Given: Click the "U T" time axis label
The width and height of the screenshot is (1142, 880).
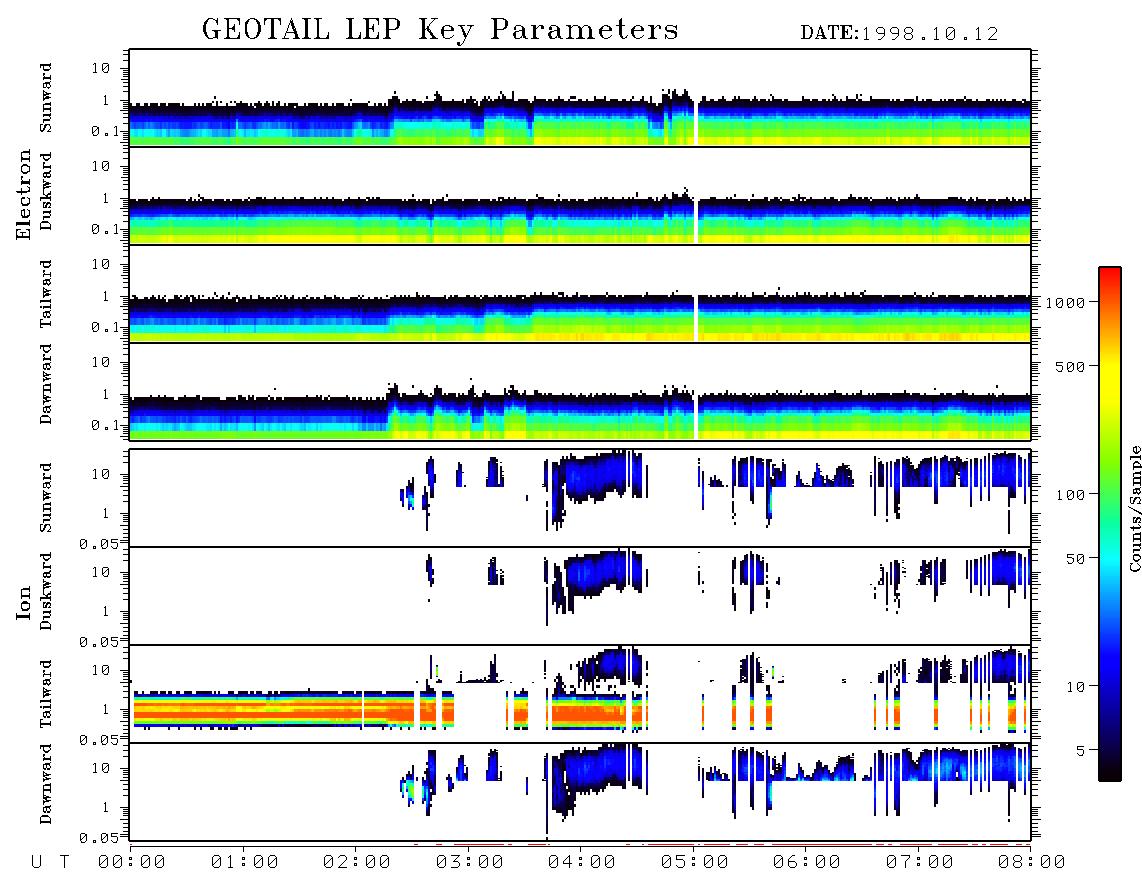Looking at the screenshot, I should [50, 863].
